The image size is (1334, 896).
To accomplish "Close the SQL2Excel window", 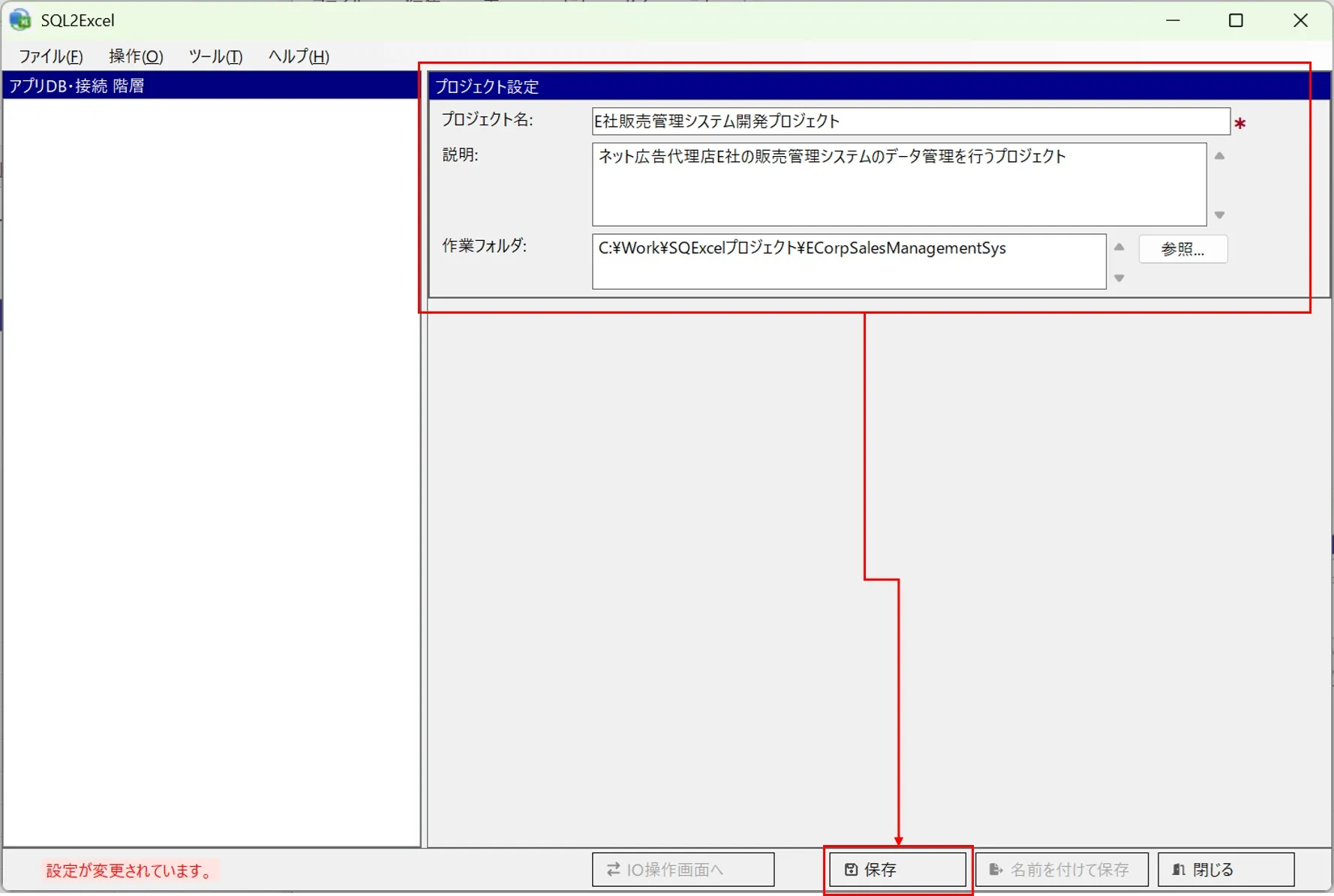I will (1300, 20).
